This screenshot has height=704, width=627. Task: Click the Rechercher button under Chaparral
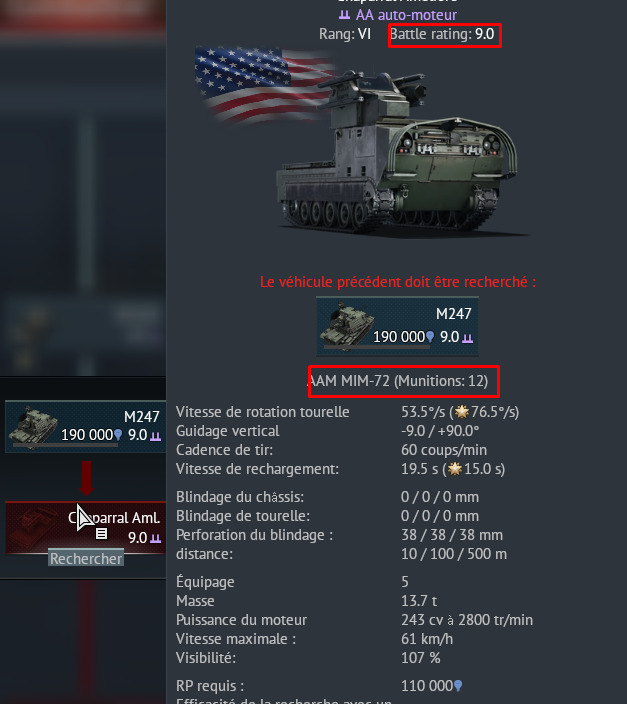point(86,559)
